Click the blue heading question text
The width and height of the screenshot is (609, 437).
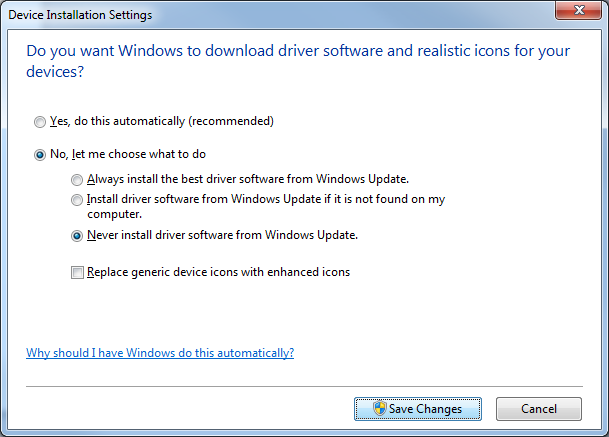coord(298,61)
